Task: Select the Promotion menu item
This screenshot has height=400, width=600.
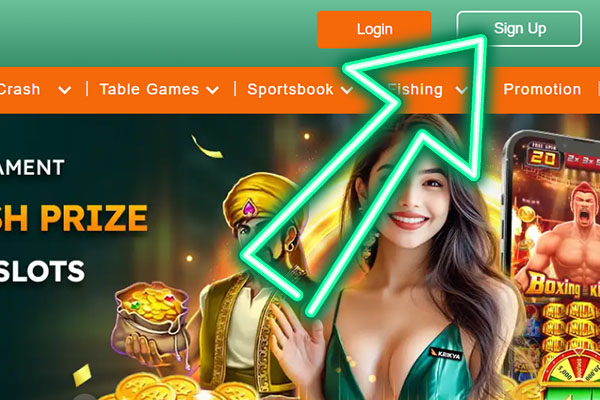Action: coord(542,89)
